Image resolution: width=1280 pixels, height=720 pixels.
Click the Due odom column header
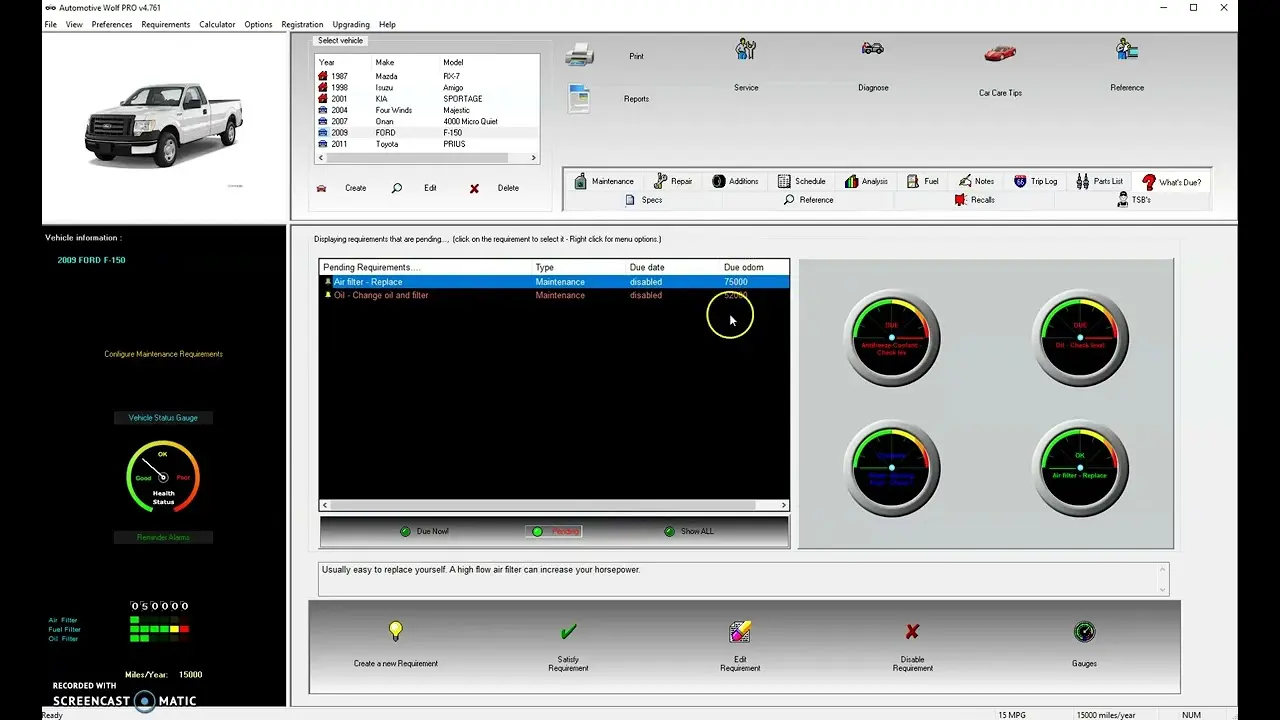click(x=754, y=267)
